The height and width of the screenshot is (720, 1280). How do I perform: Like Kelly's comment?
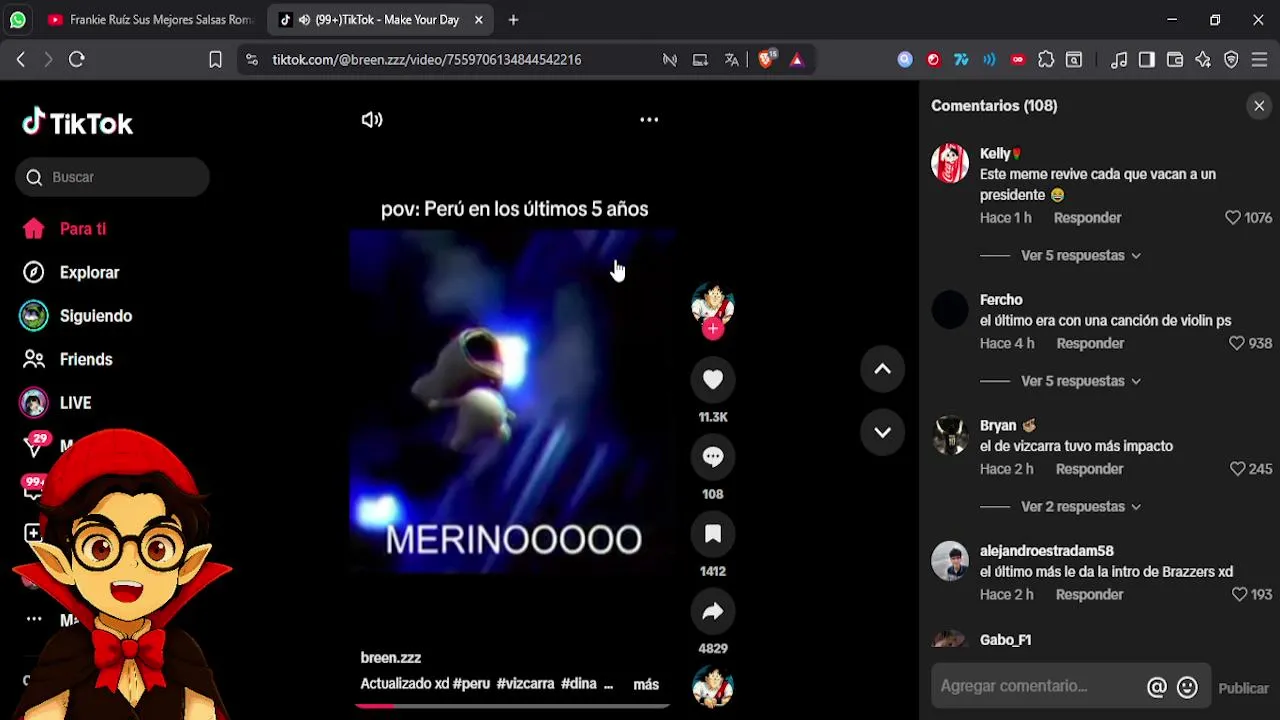[1233, 218]
